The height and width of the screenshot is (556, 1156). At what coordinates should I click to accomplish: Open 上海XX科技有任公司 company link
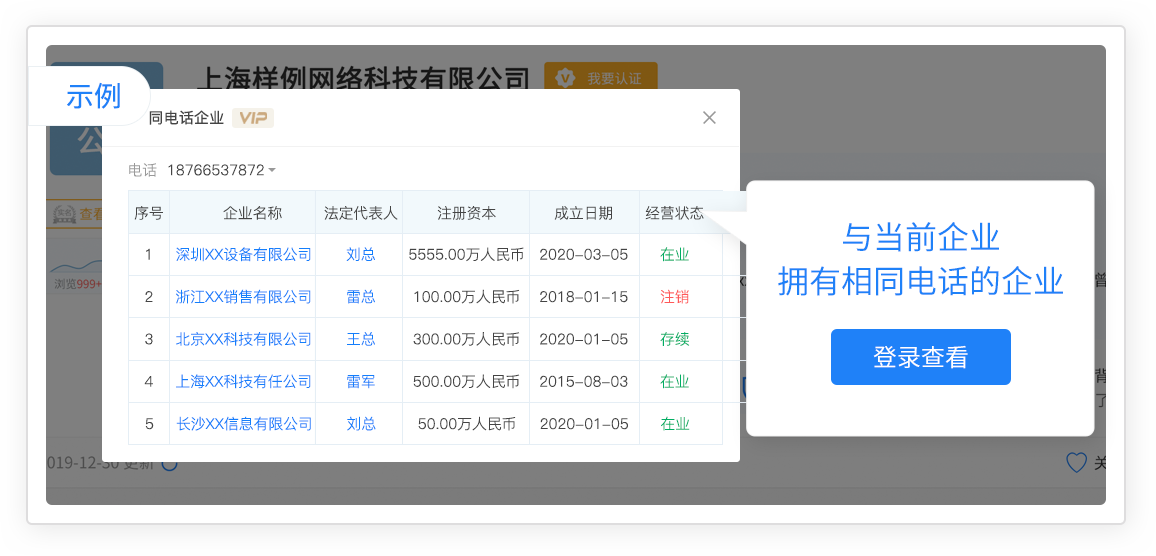coord(243,381)
